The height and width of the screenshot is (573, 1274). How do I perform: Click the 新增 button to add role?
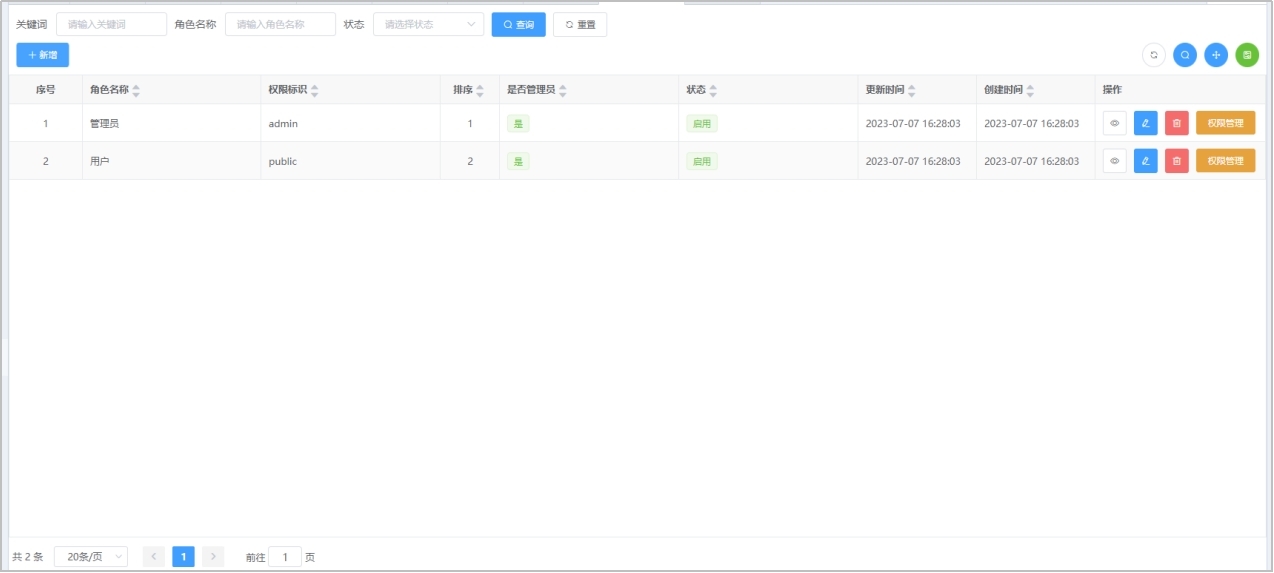click(x=42, y=55)
